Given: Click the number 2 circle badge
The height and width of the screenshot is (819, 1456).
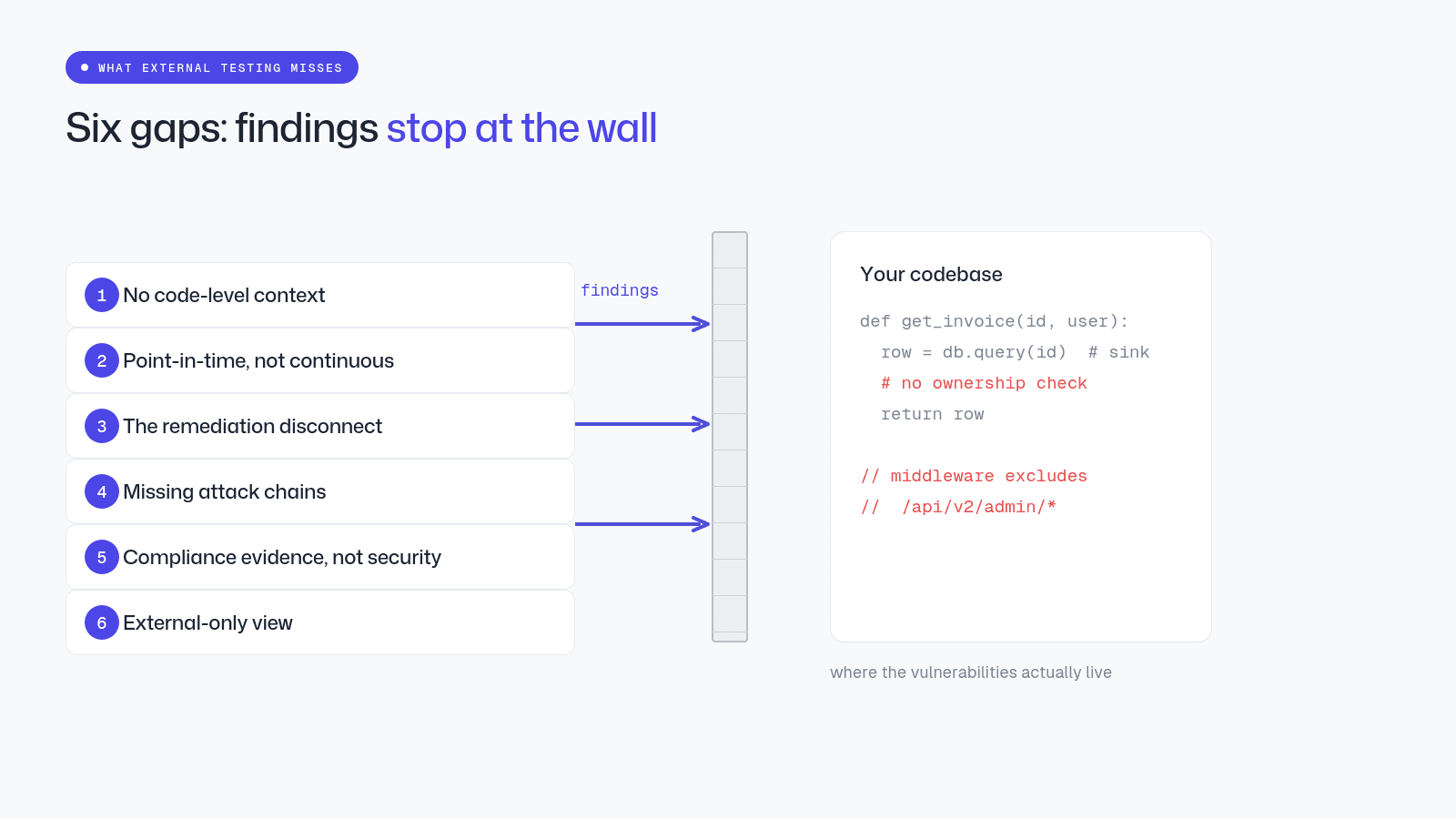Looking at the screenshot, I should (x=102, y=360).
